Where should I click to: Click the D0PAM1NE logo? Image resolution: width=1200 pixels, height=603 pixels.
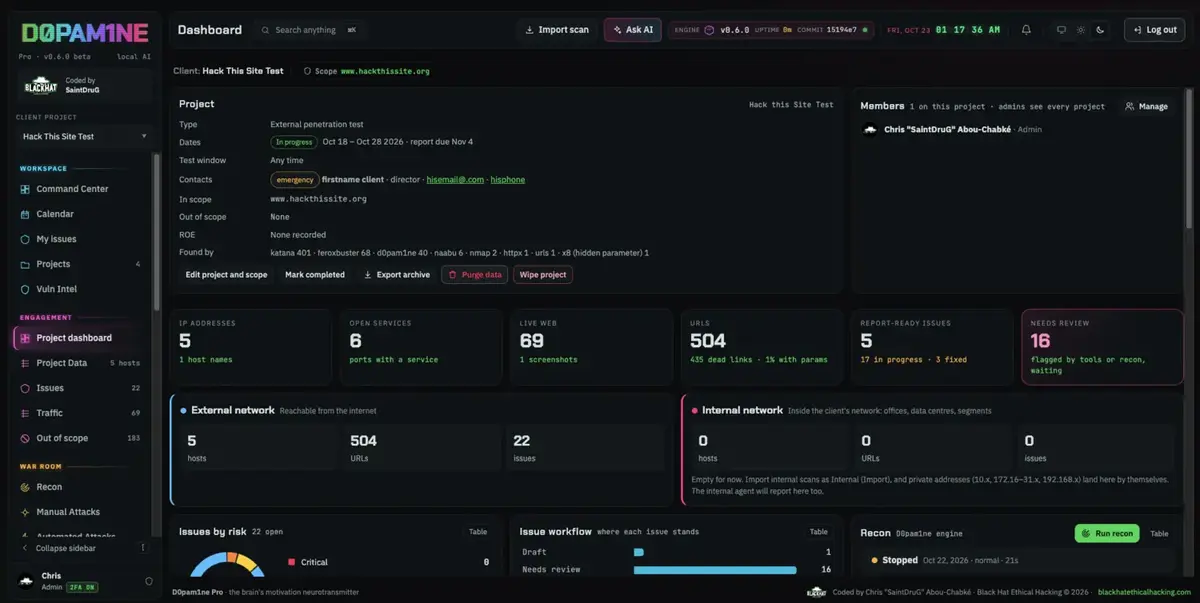click(x=84, y=34)
